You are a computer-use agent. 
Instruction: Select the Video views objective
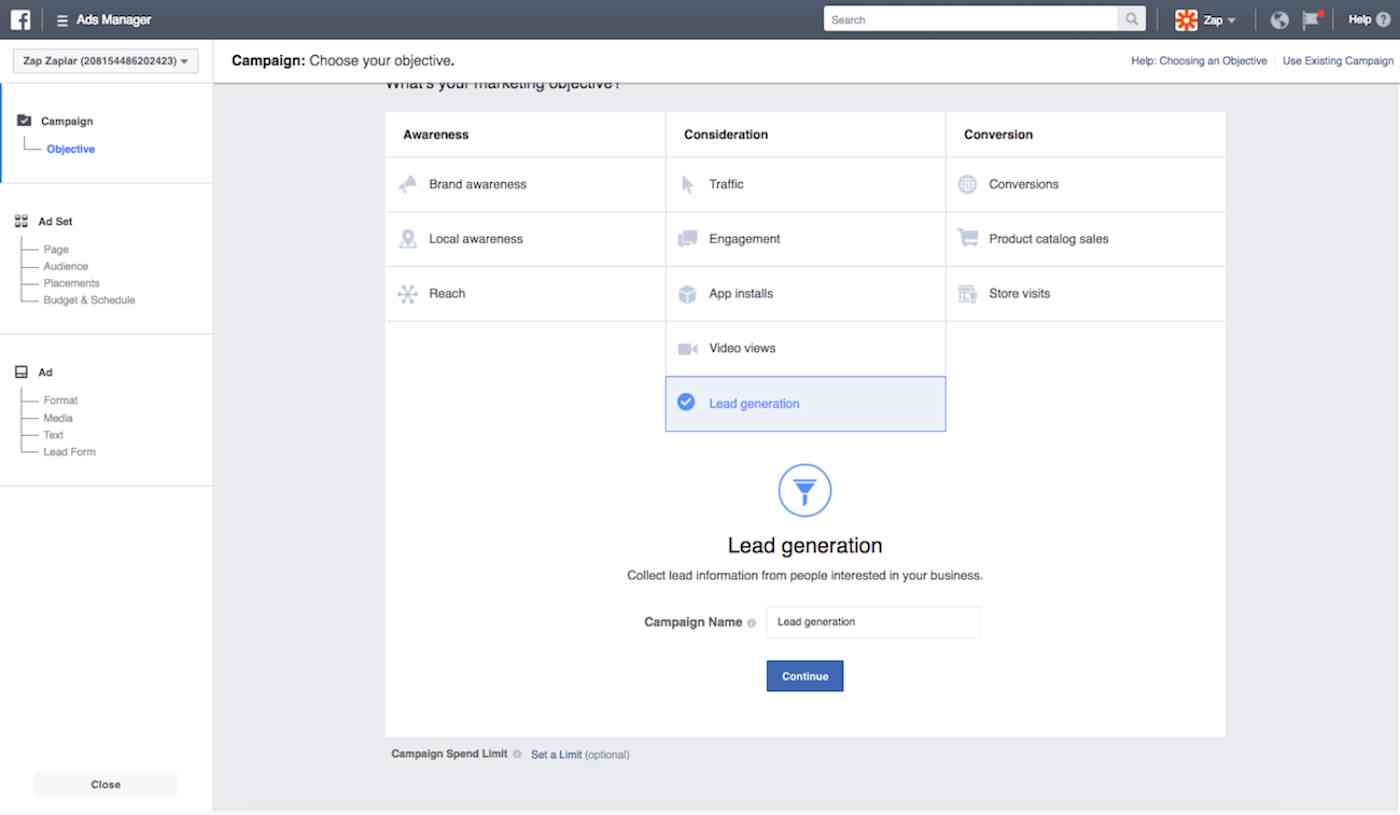click(x=805, y=349)
